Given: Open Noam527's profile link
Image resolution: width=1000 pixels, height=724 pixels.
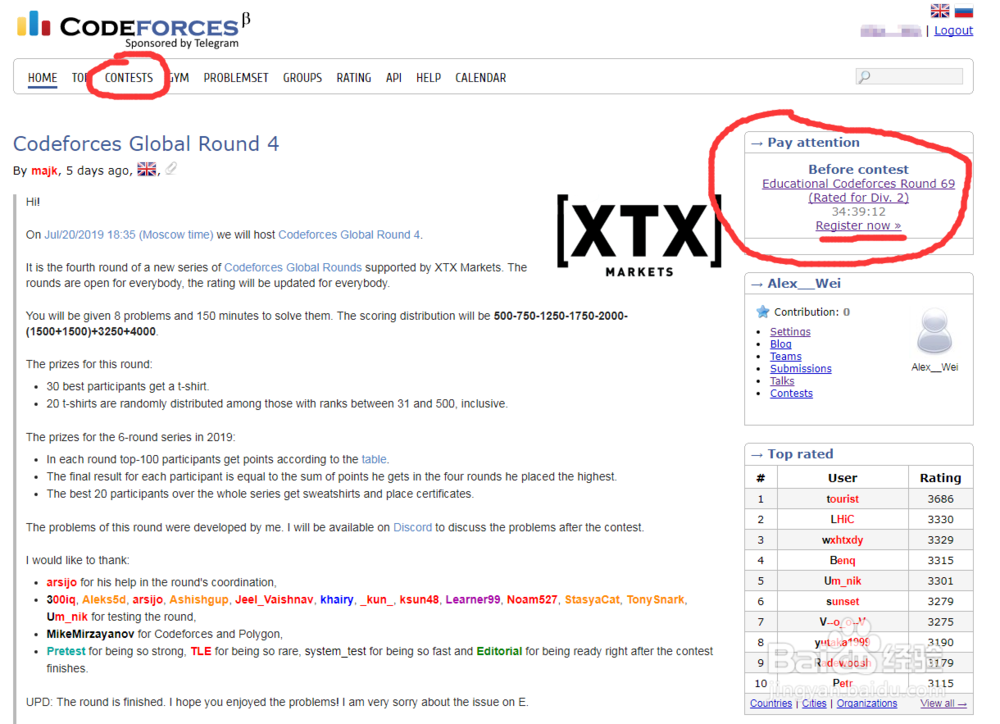Looking at the screenshot, I should (532, 600).
